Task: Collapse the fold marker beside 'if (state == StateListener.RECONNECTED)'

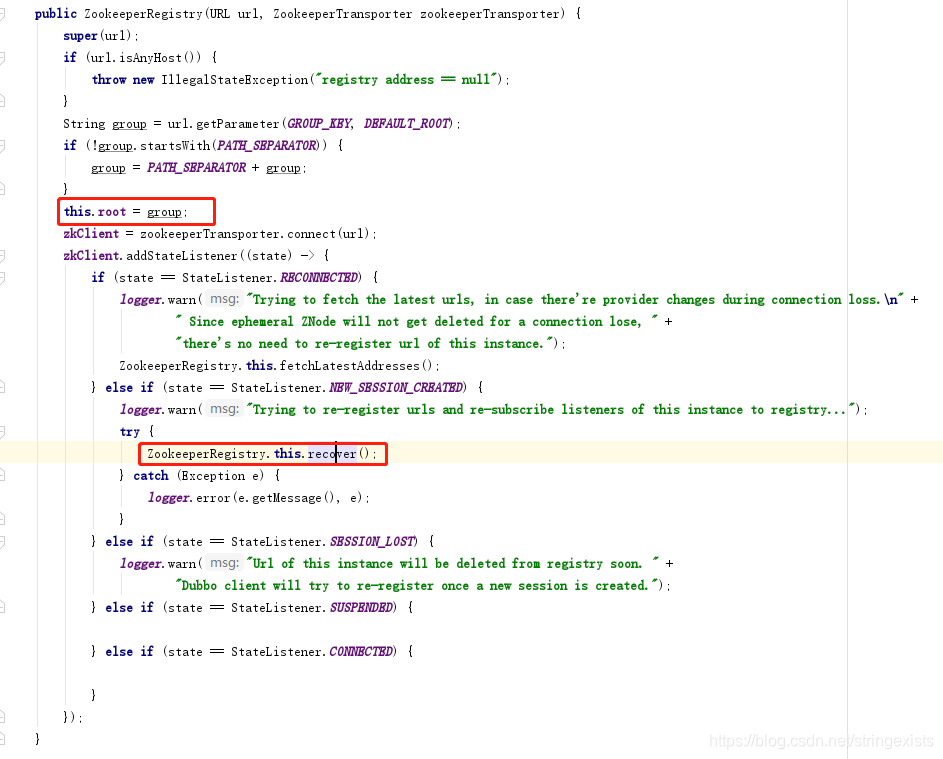Action: [x=2, y=278]
